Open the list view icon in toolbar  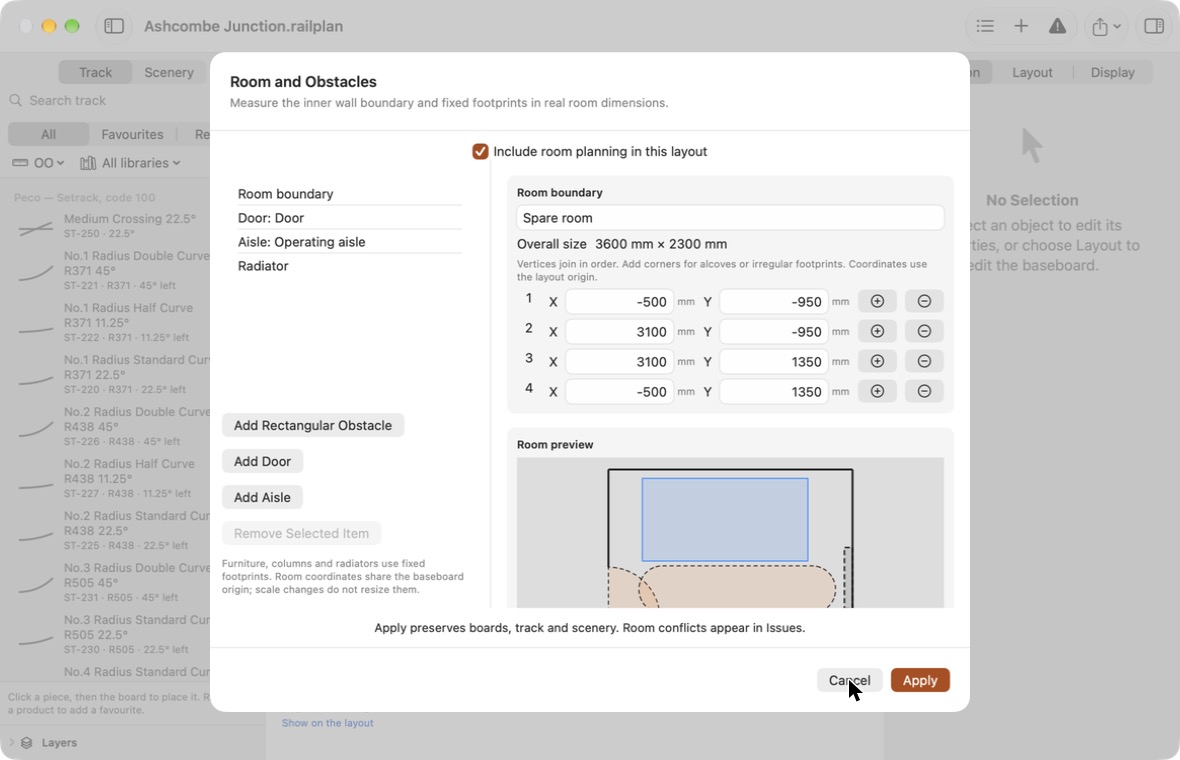point(984,26)
